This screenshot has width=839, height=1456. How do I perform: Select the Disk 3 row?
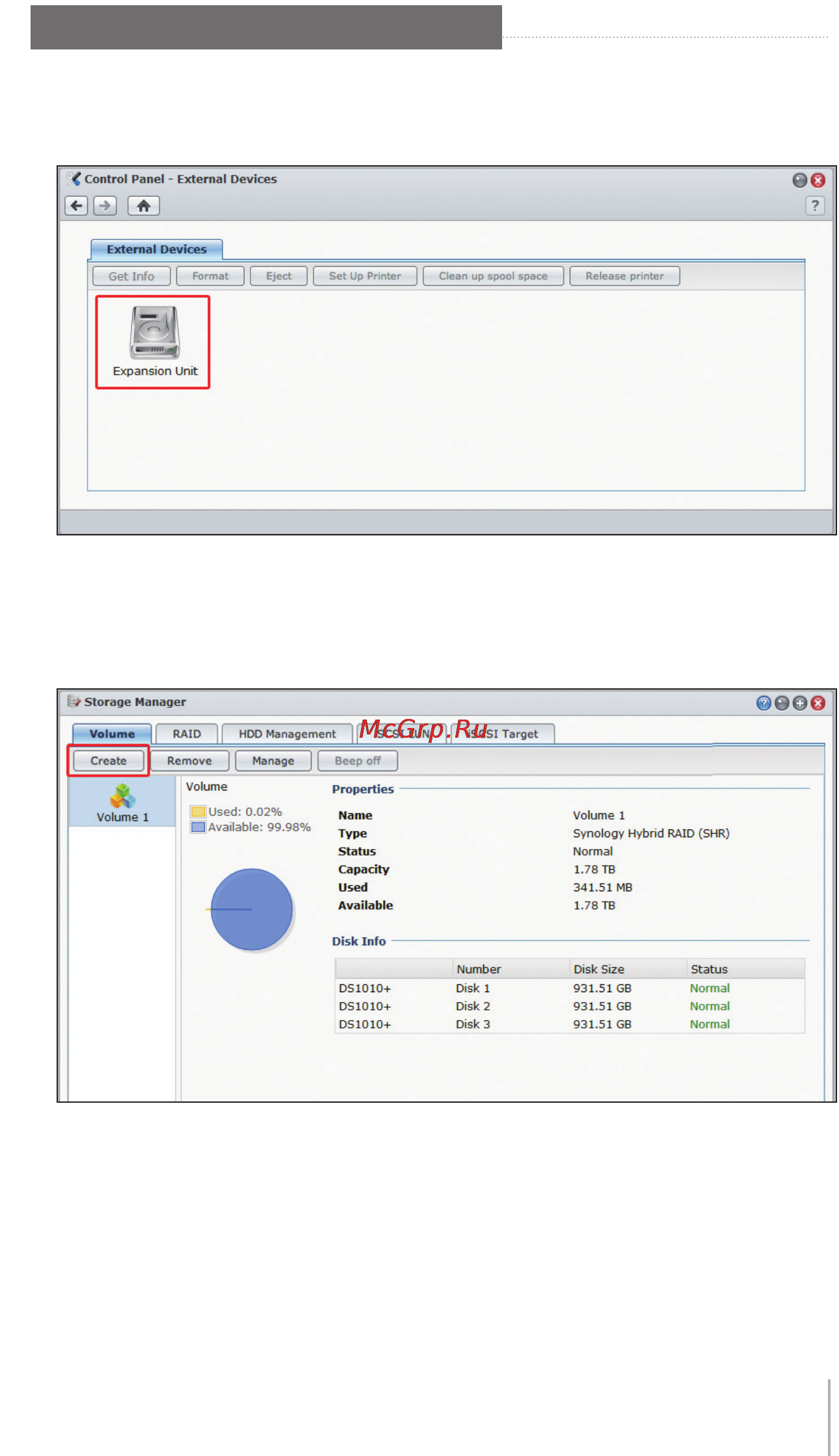pyautogui.click(x=570, y=1024)
